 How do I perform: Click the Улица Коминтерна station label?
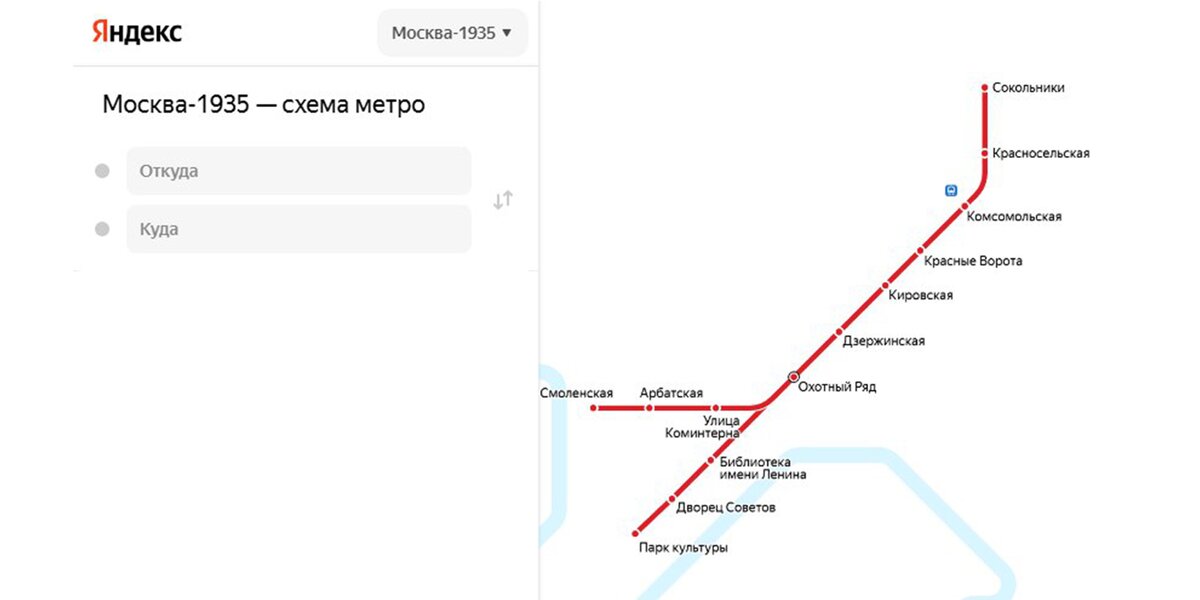coord(702,427)
